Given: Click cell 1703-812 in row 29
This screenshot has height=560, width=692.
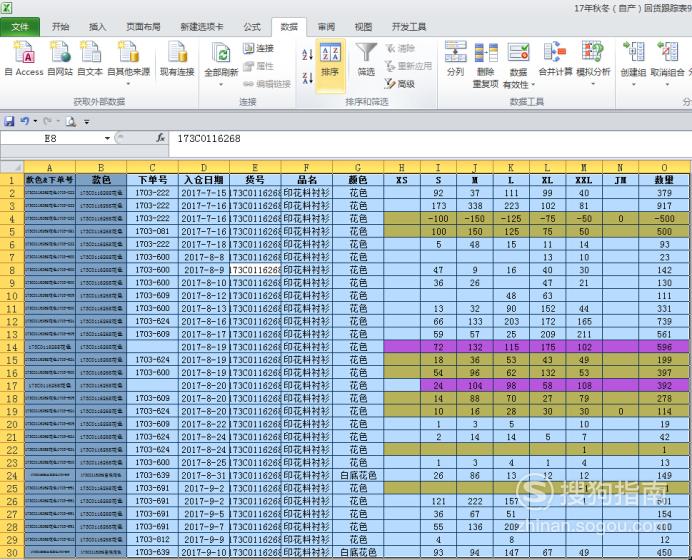Looking at the screenshot, I should coord(152,539).
